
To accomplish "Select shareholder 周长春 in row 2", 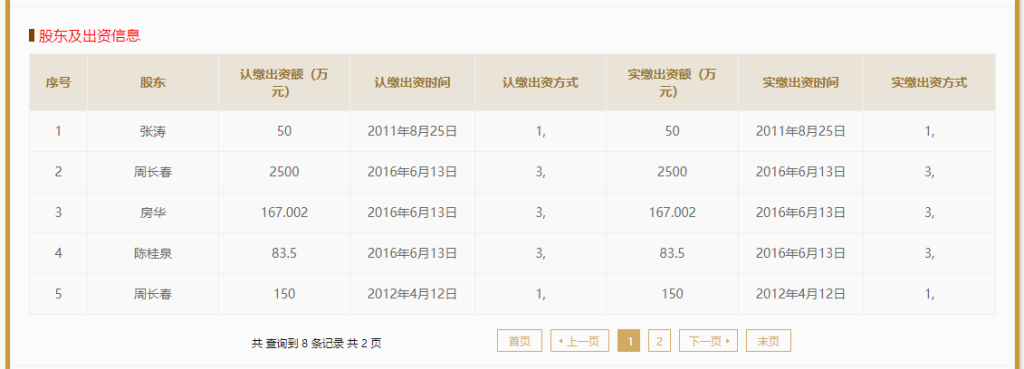I will point(153,172).
